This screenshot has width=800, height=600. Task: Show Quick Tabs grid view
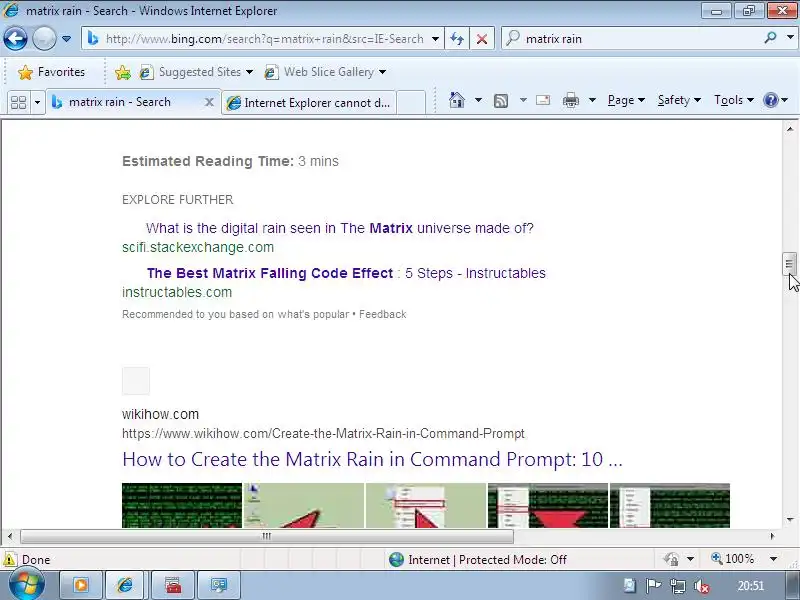(18, 103)
